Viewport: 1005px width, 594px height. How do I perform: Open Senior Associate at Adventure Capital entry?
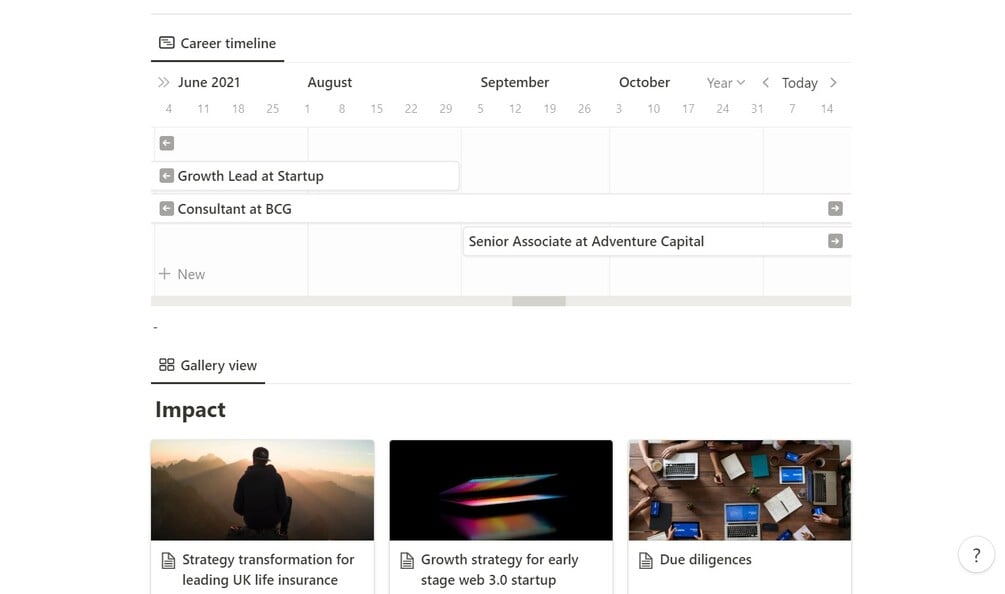pos(657,242)
